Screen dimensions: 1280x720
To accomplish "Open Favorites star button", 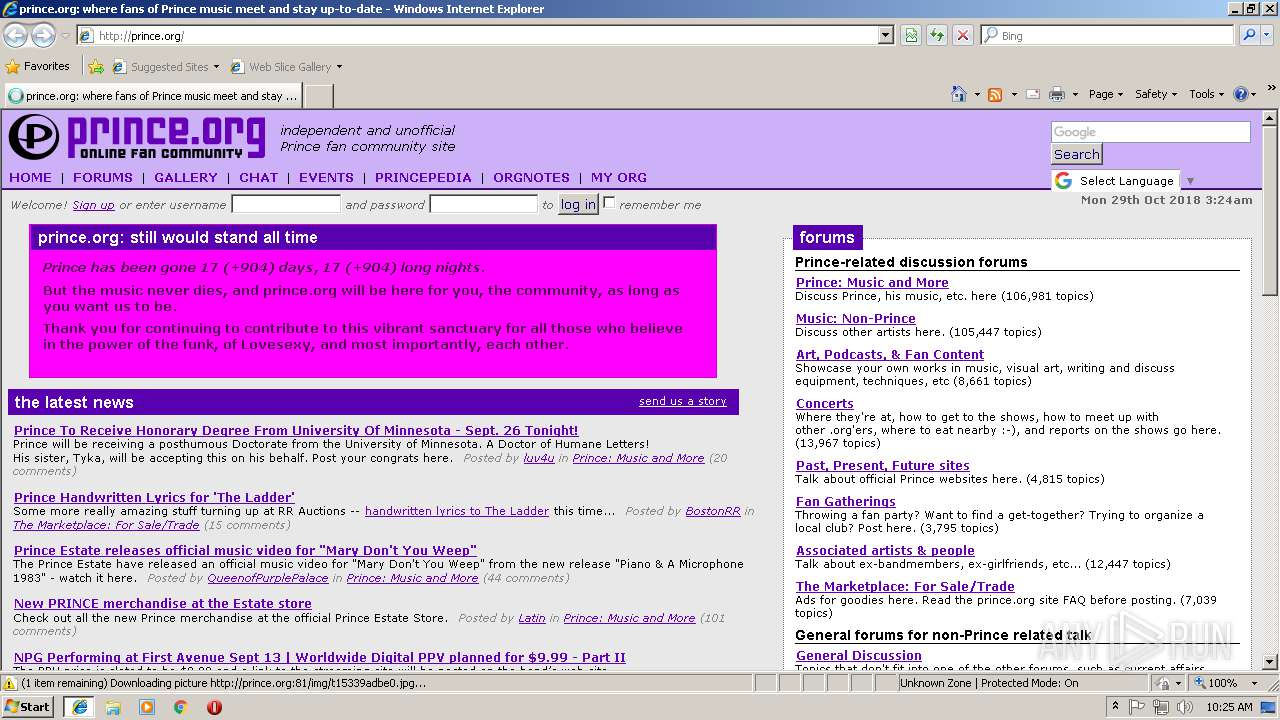I will click(38, 66).
